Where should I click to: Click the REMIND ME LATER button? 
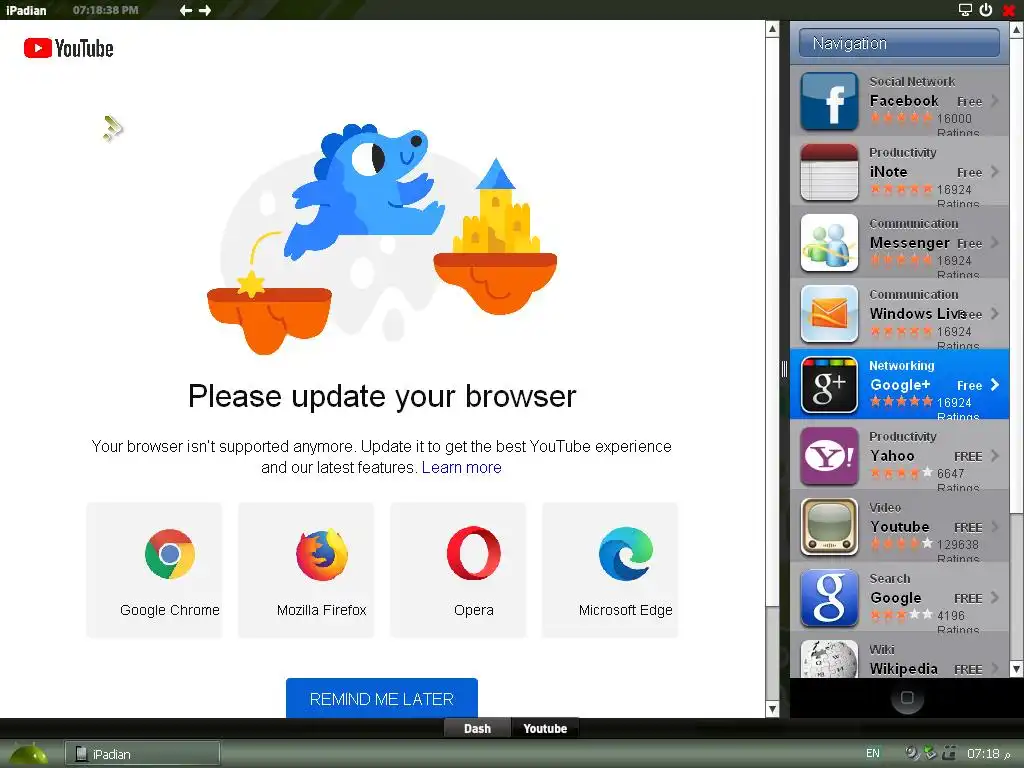(382, 698)
